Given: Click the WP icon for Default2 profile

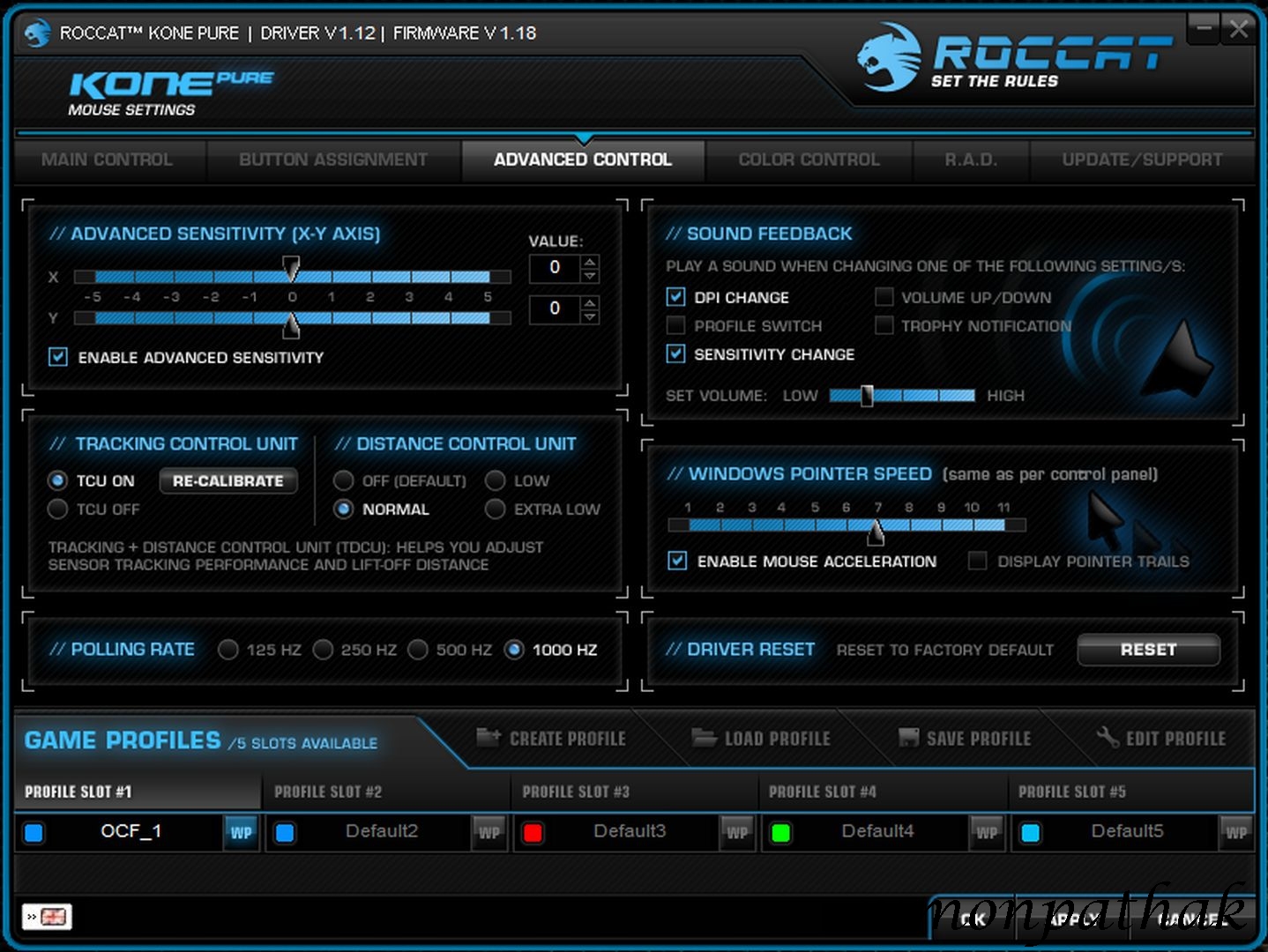Looking at the screenshot, I should 489,832.
